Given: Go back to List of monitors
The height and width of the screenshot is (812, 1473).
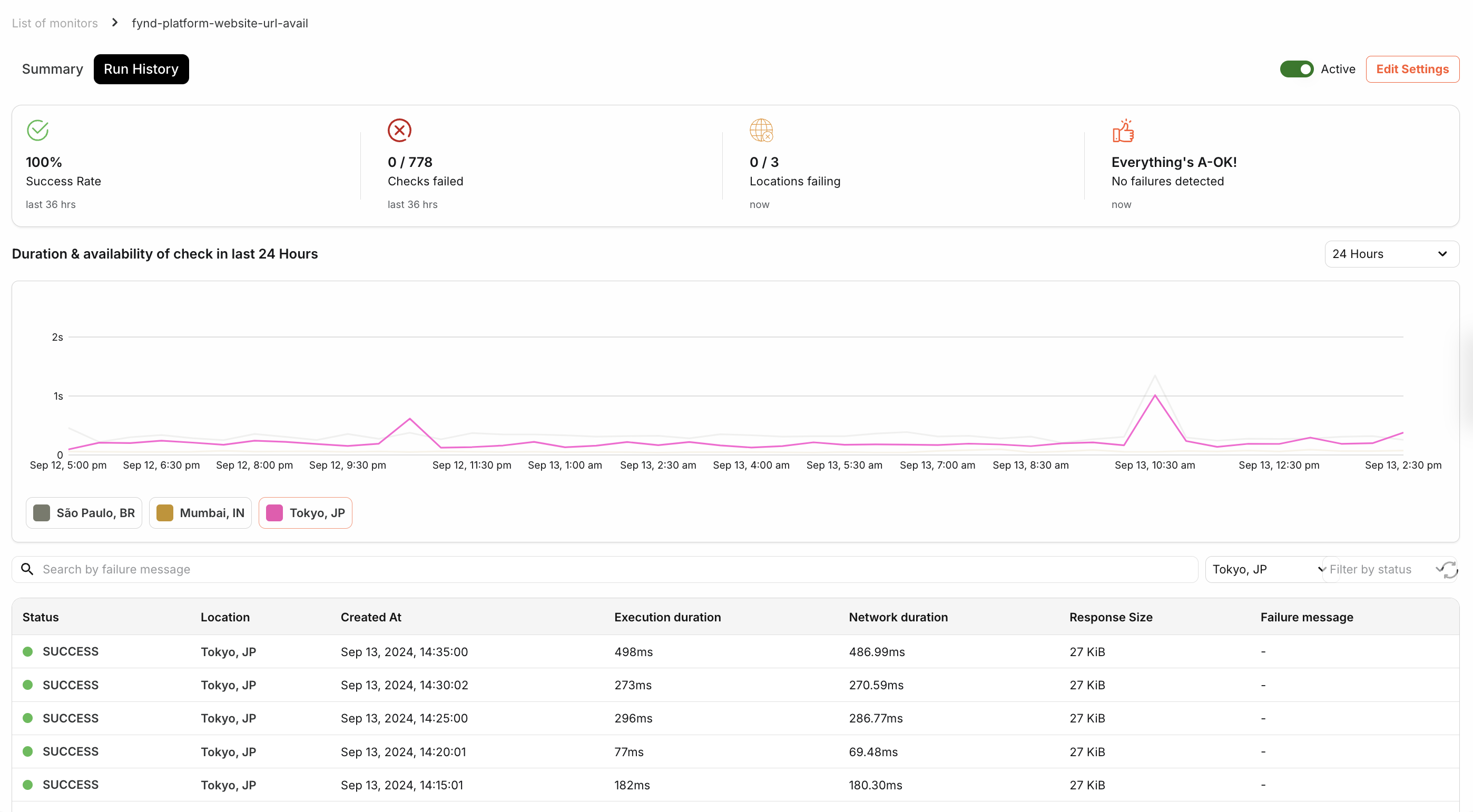Looking at the screenshot, I should pyautogui.click(x=55, y=23).
